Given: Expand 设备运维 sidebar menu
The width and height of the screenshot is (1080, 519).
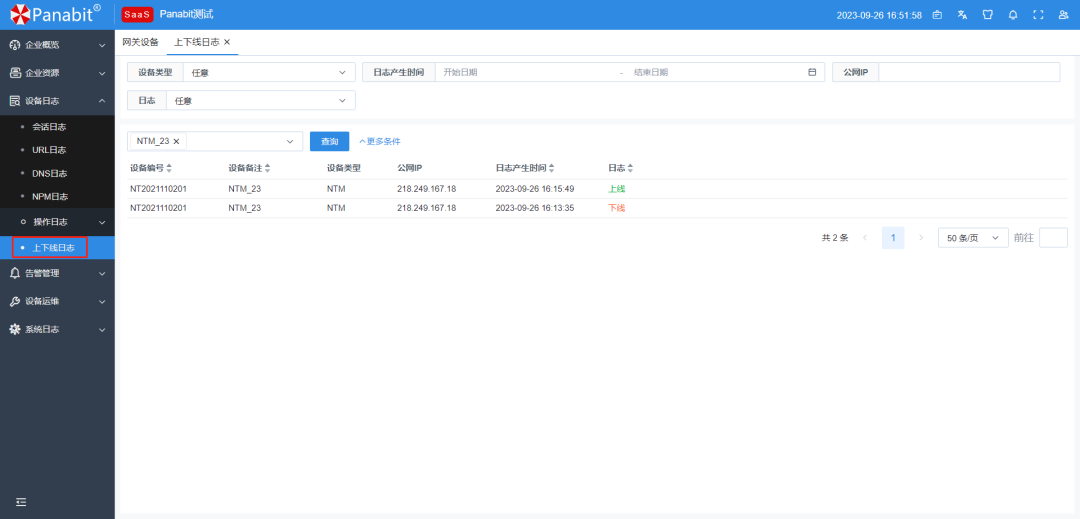Looking at the screenshot, I should 57,301.
